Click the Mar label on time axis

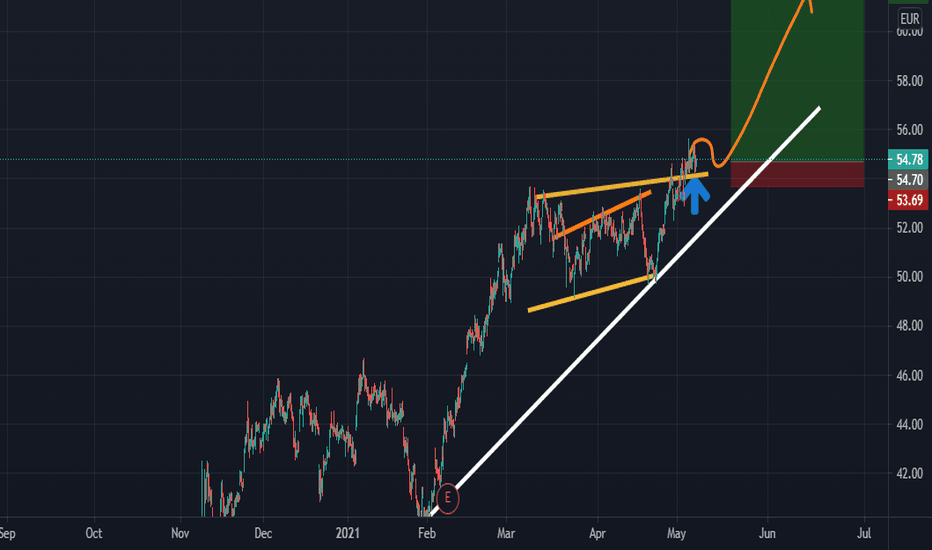tap(506, 533)
